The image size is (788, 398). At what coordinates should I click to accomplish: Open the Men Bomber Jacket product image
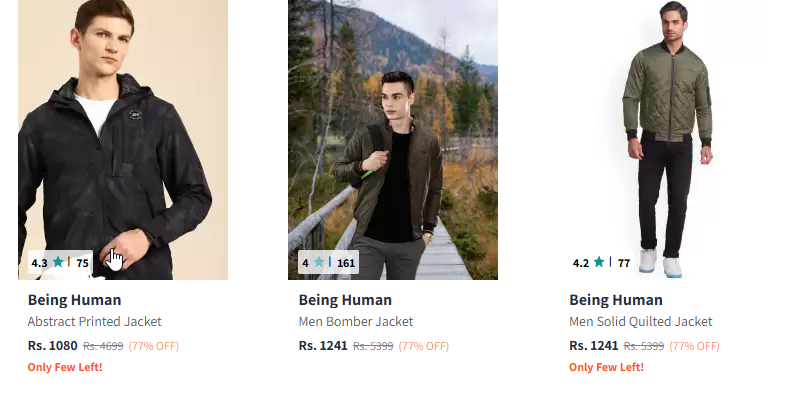(393, 140)
